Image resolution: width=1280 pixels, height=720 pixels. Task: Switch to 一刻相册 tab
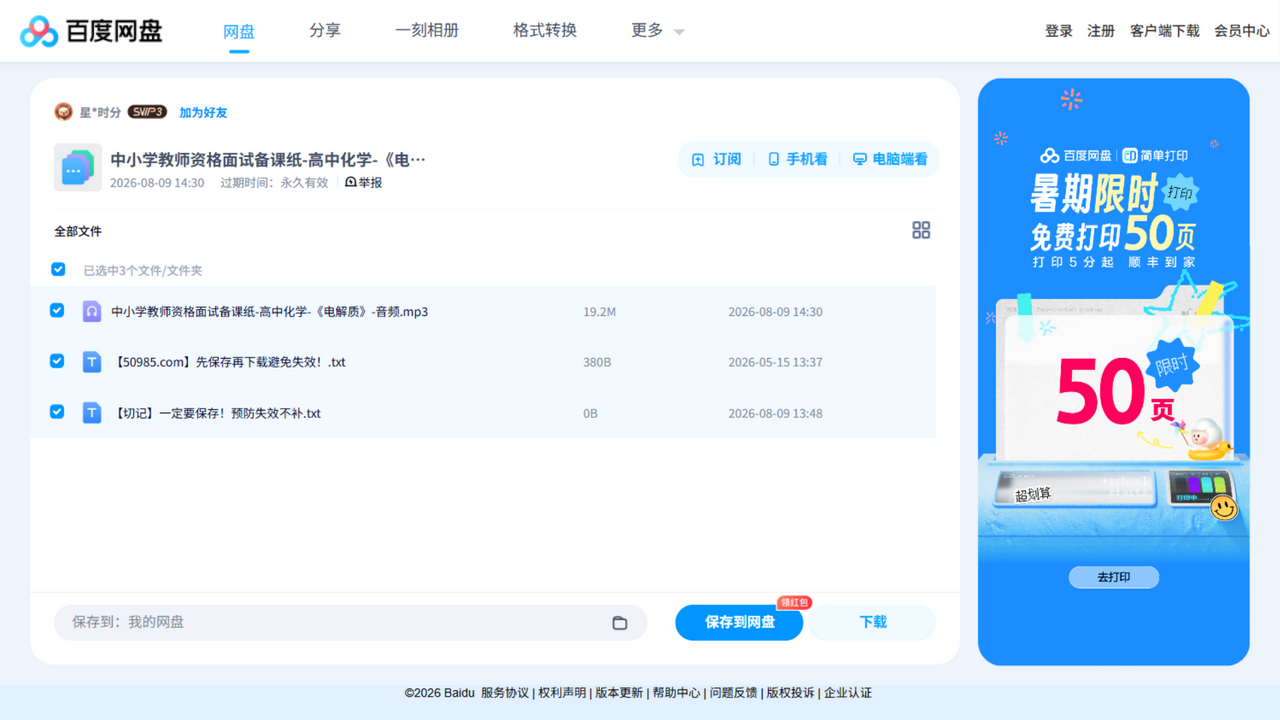click(x=427, y=31)
